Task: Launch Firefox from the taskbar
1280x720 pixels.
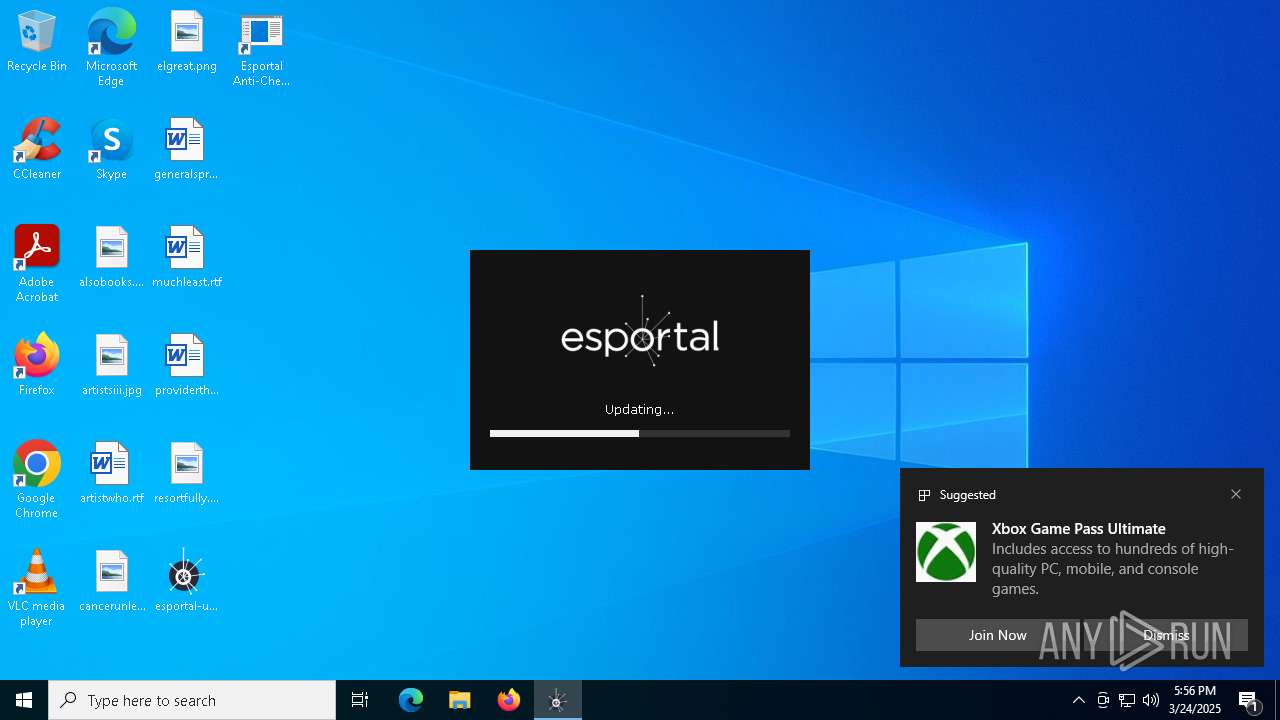Action: [509, 700]
